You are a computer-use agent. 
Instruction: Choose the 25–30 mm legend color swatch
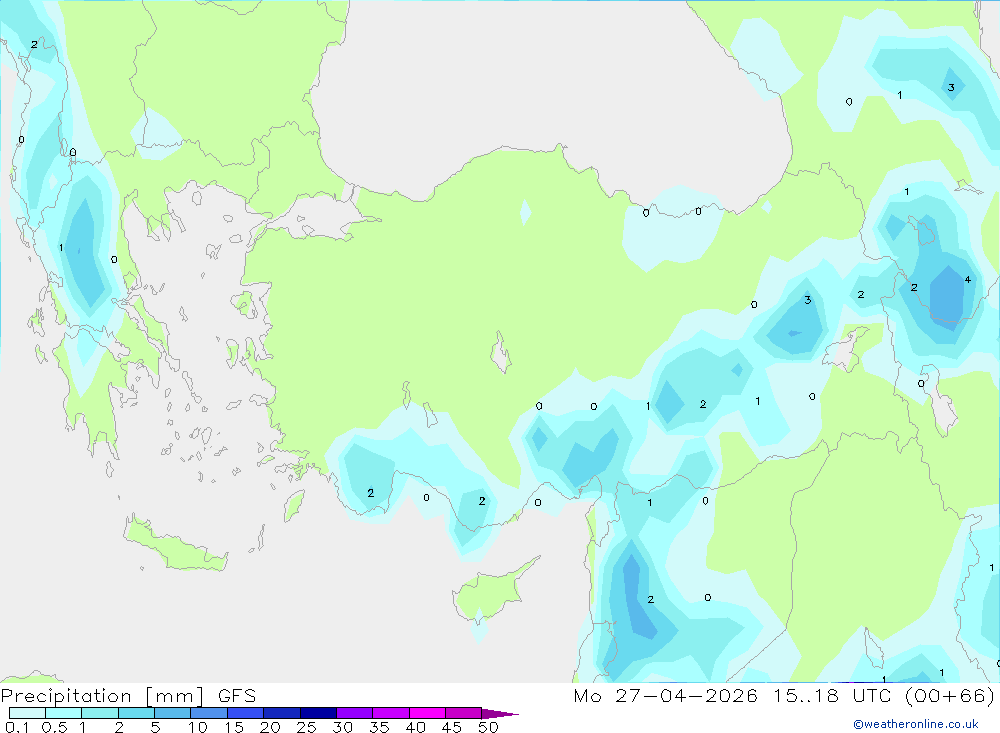(318, 713)
